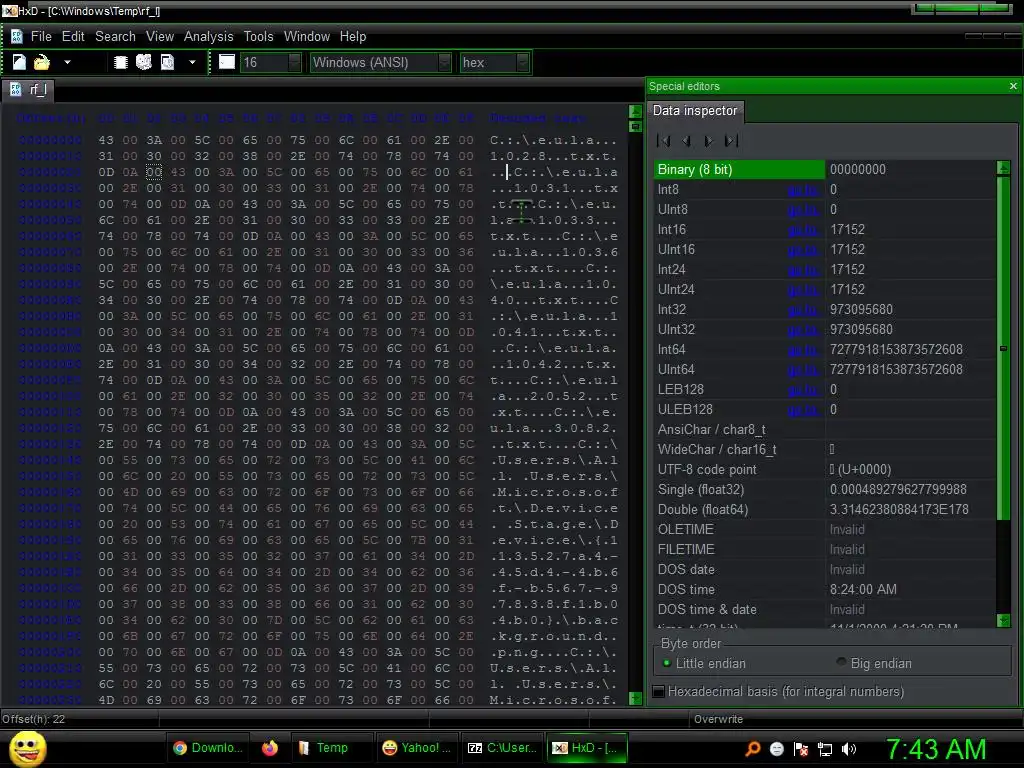Switch to the Chrome Downloads taskbar button
Viewport: 1024px width, 768px height.
207,748
